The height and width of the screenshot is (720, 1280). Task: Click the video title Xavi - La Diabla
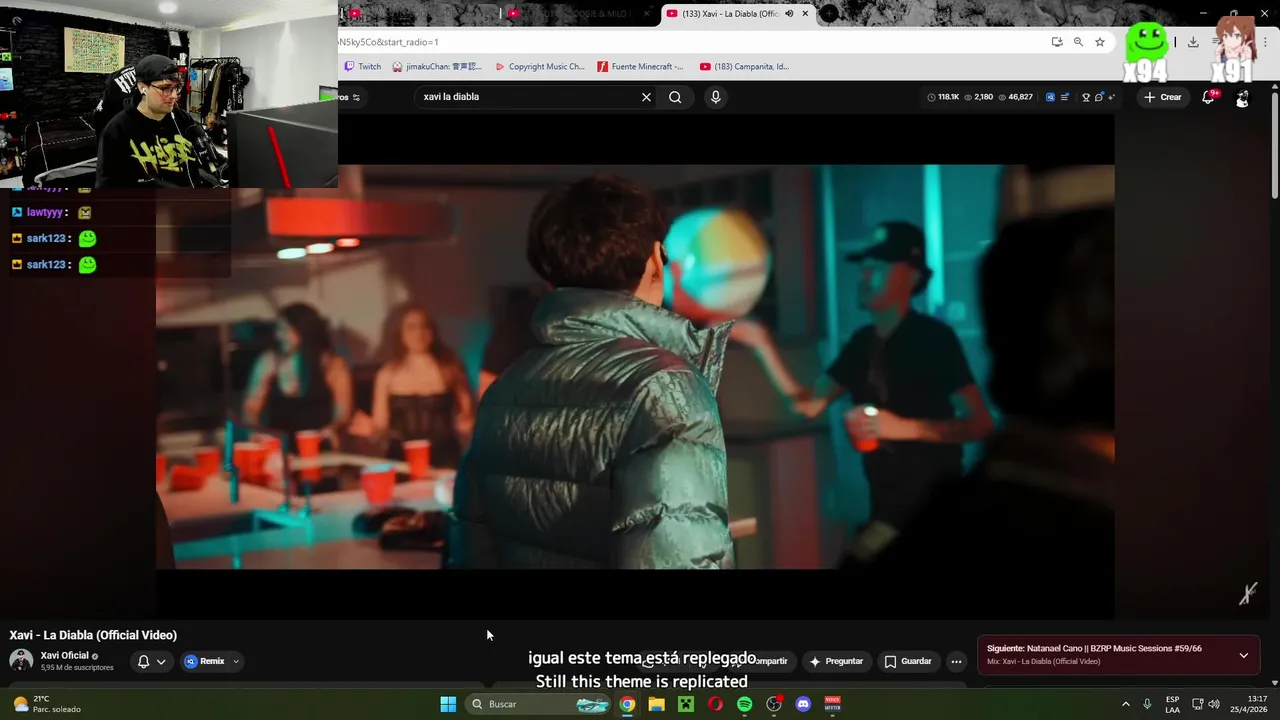(x=93, y=635)
